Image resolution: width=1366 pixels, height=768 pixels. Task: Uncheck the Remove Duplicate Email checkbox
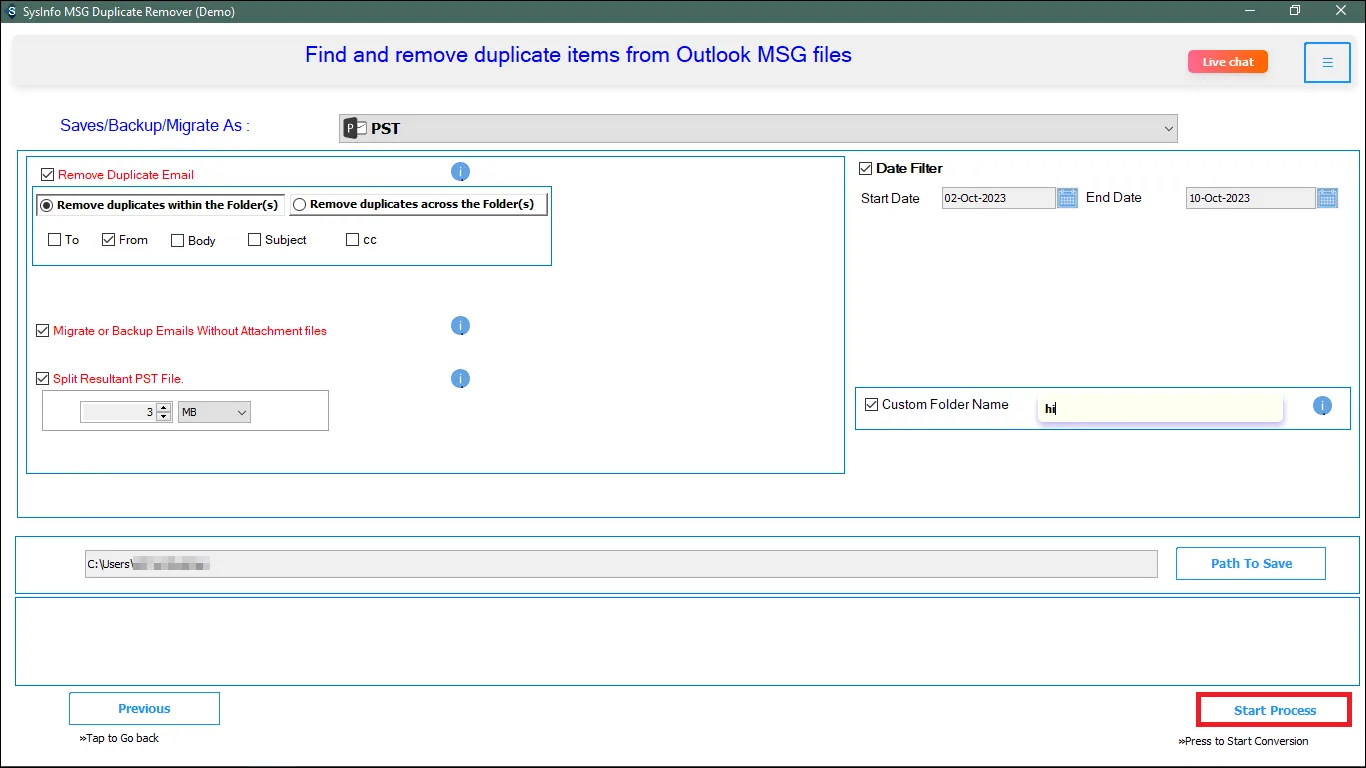tap(47, 175)
